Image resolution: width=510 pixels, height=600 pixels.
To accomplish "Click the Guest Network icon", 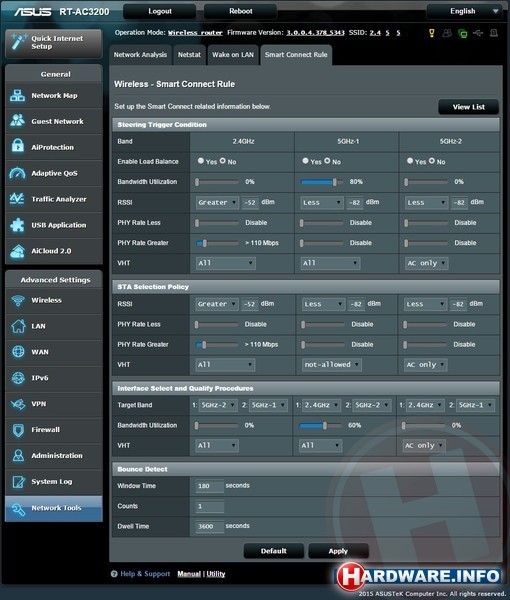I will point(18,121).
